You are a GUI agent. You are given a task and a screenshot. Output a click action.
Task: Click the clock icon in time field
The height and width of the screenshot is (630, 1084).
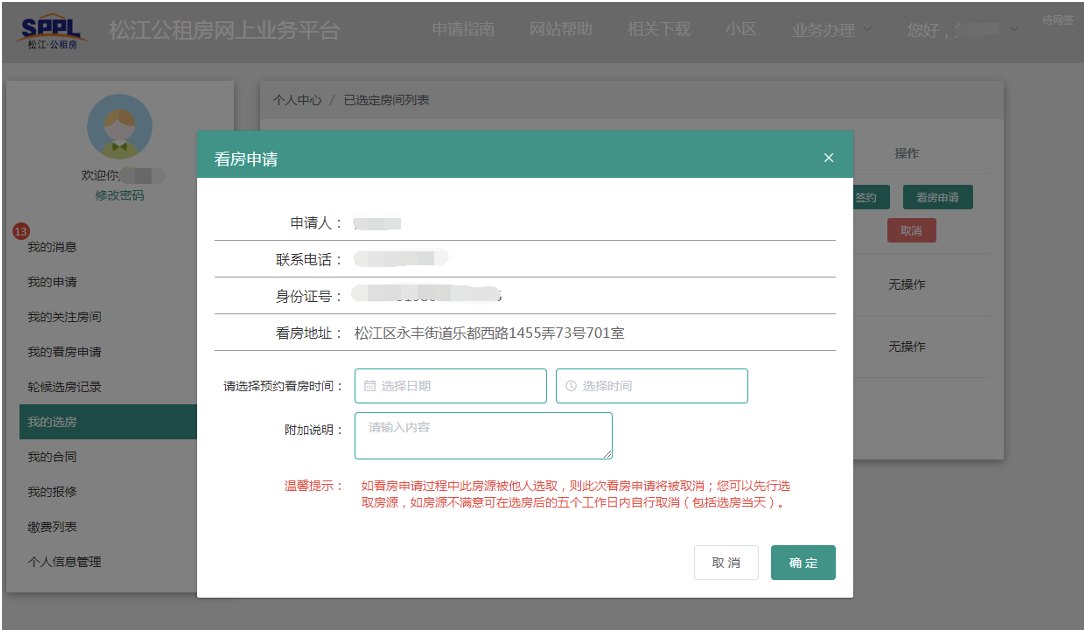[x=571, y=386]
